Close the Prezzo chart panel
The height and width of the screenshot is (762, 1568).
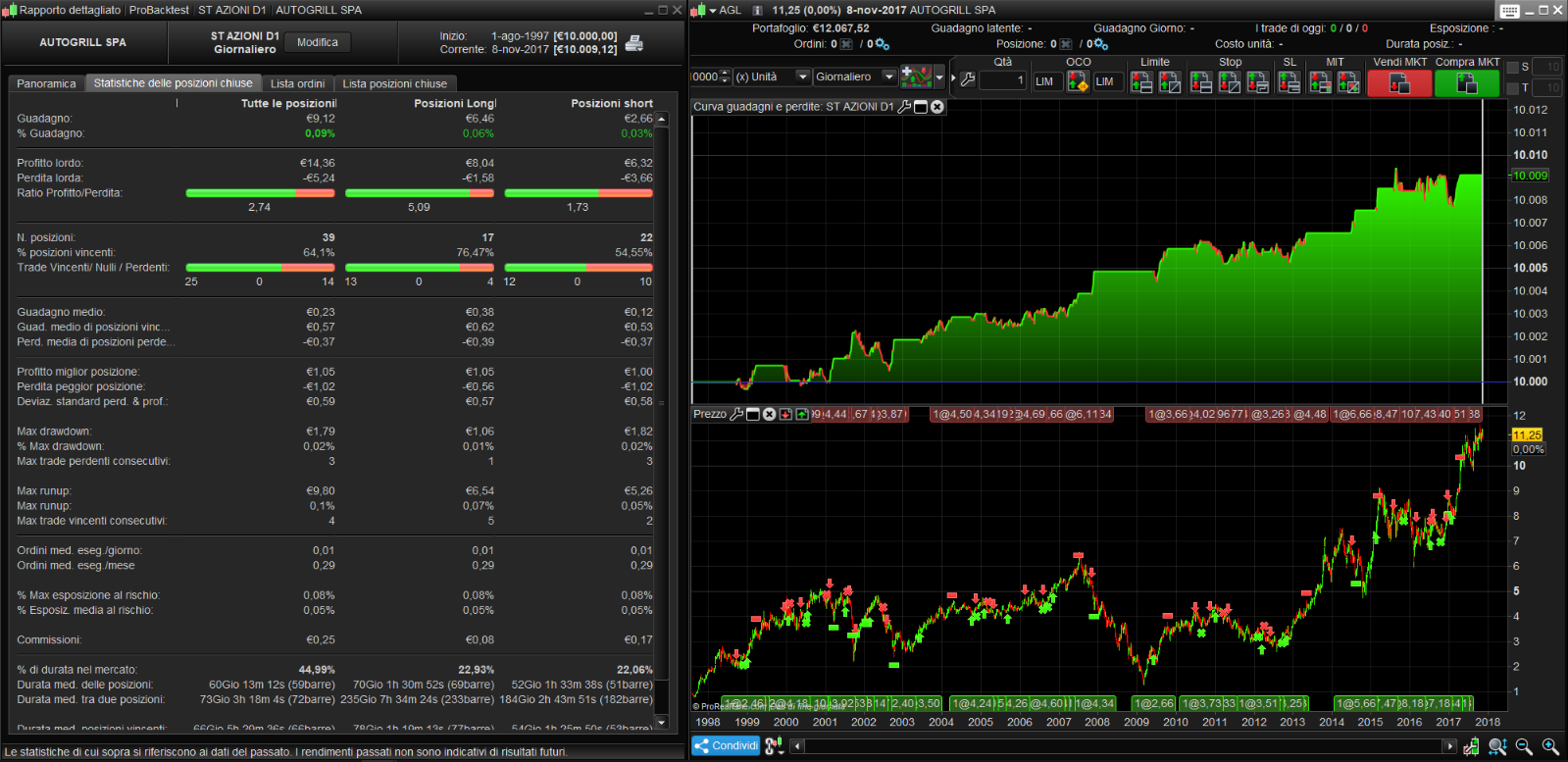click(x=770, y=414)
